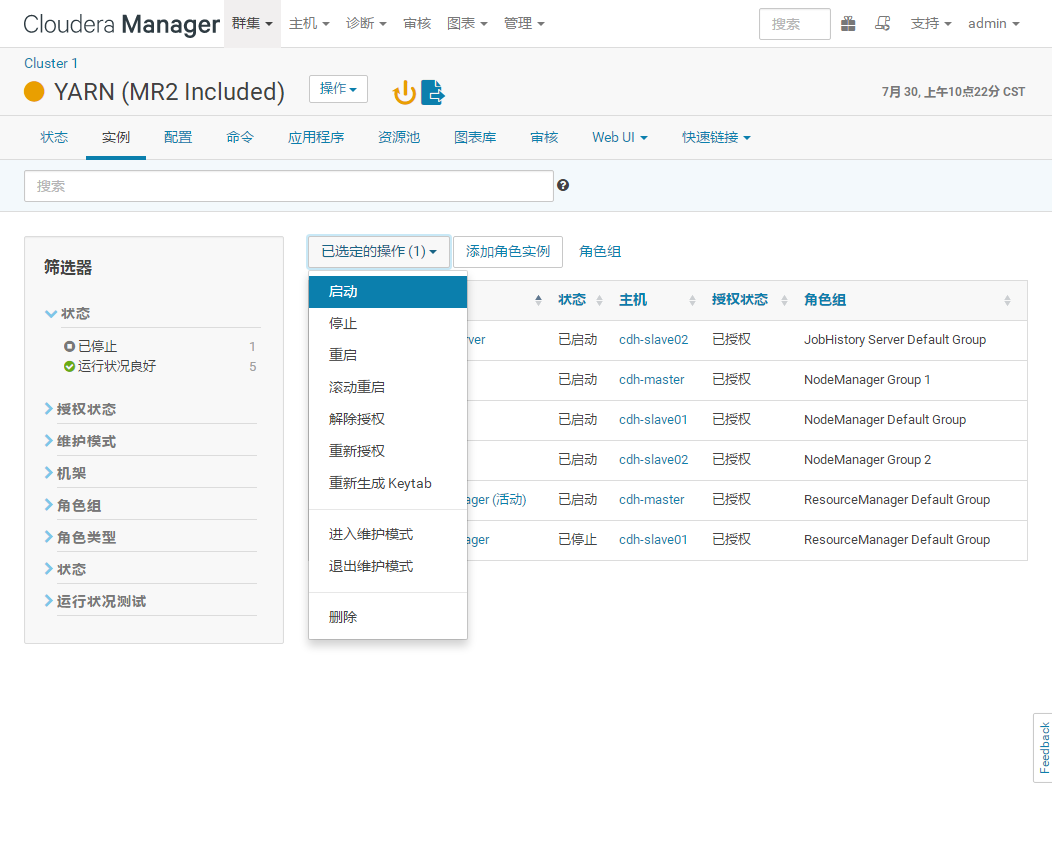This screenshot has width=1052, height=860.
Task: Collapse the 状态 filter section
Action: [x=68, y=313]
